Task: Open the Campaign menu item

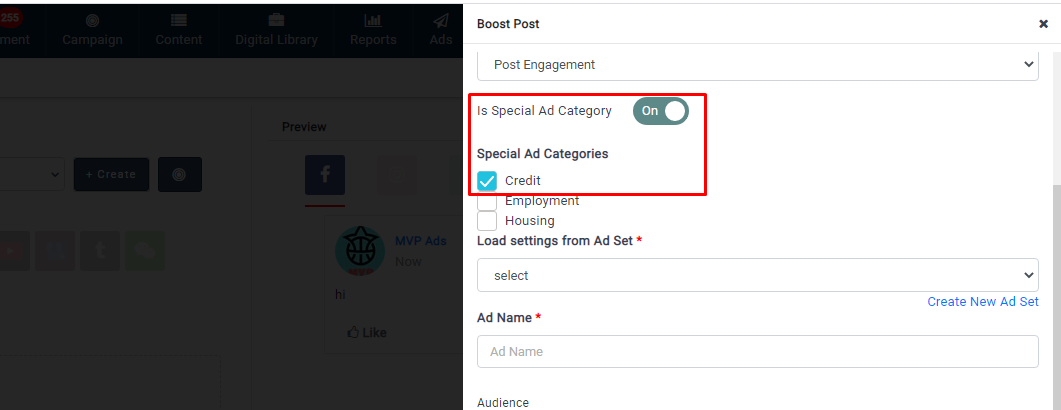Action: pyautogui.click(x=92, y=29)
